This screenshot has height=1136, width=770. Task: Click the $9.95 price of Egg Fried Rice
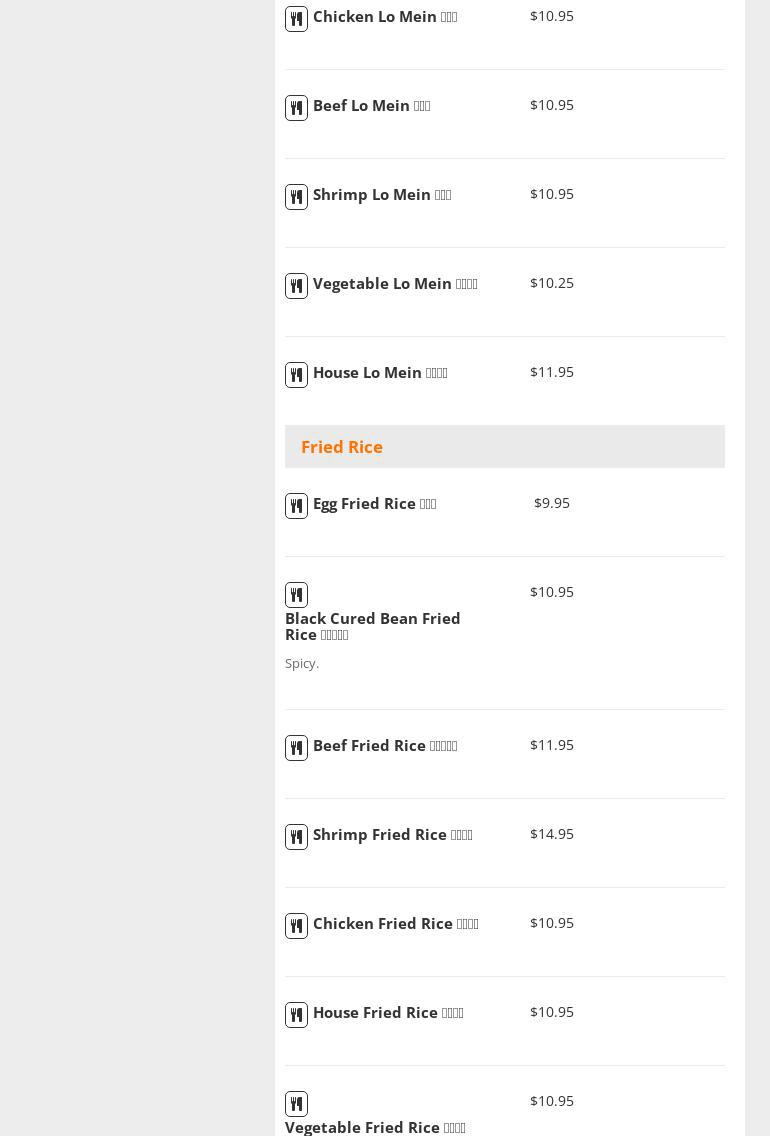552,503
